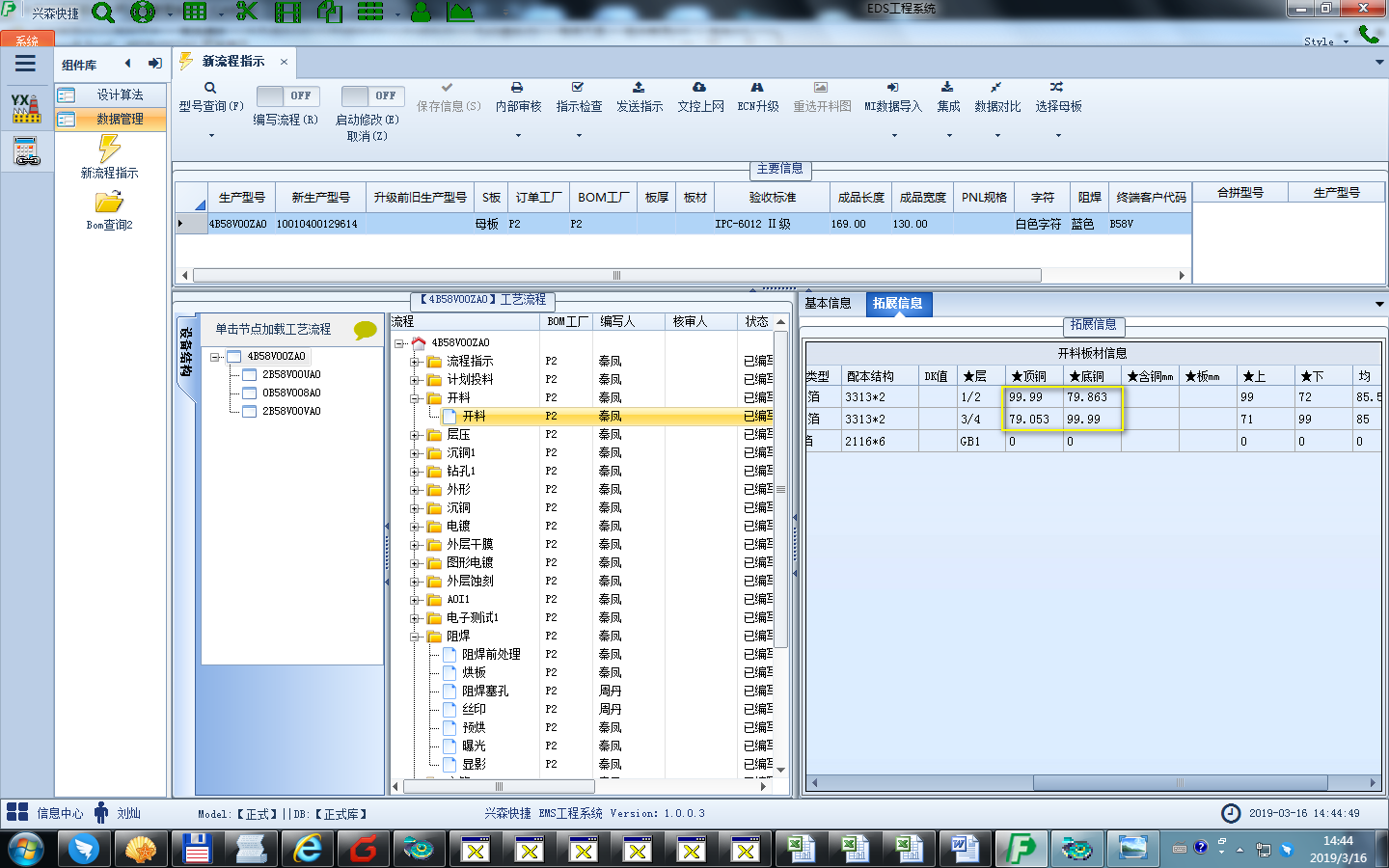Open Bom查询2 folder icon
Image resolution: width=1389 pixels, height=868 pixels.
[109, 202]
